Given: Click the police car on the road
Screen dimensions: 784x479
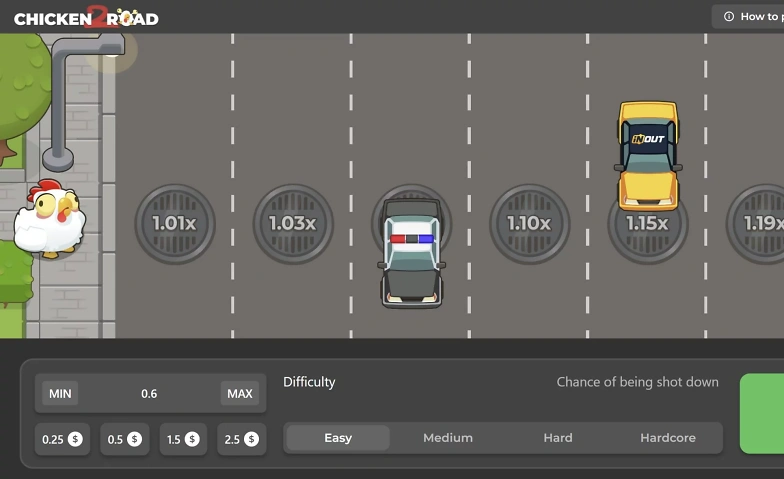Looking at the screenshot, I should 412,253.
